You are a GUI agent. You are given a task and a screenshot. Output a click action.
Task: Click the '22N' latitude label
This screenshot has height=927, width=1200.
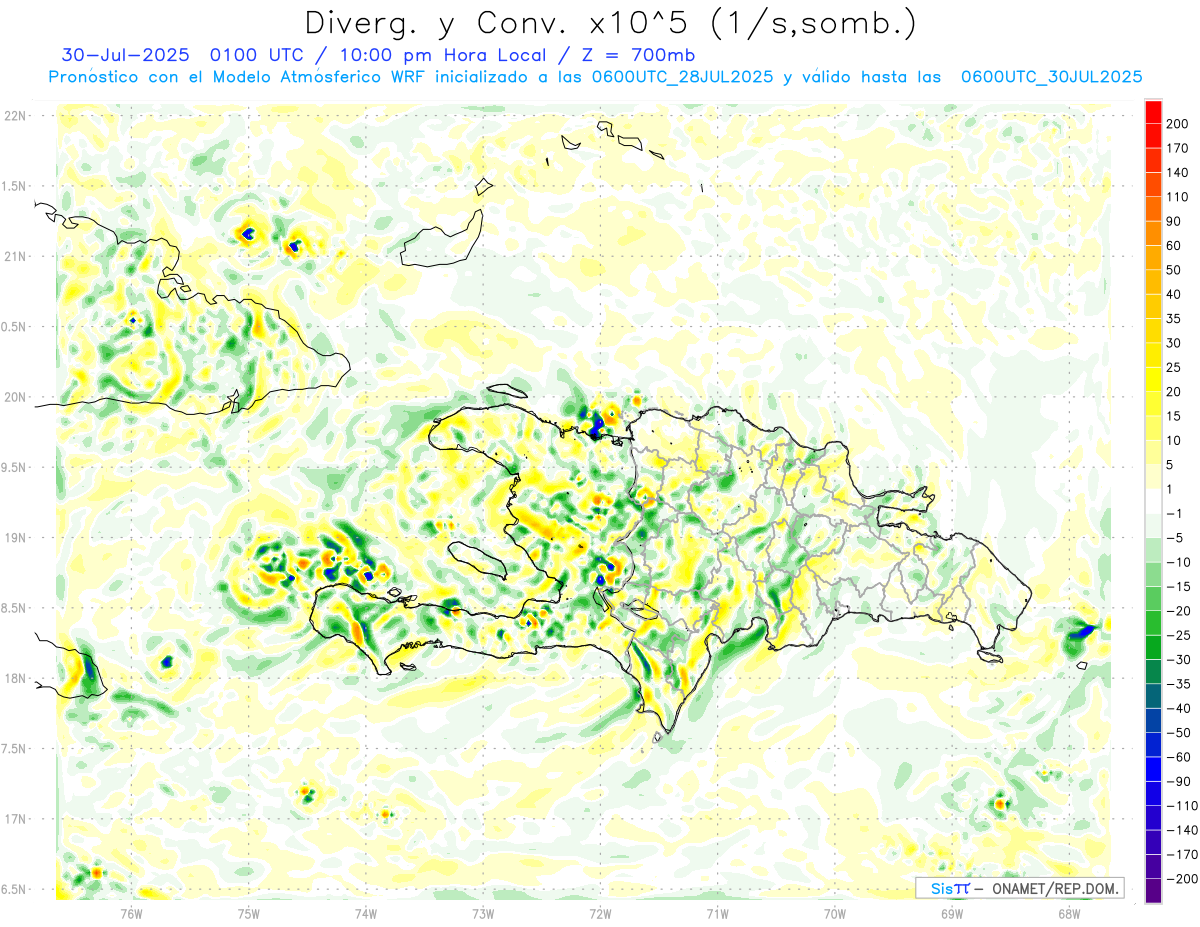[x=15, y=116]
